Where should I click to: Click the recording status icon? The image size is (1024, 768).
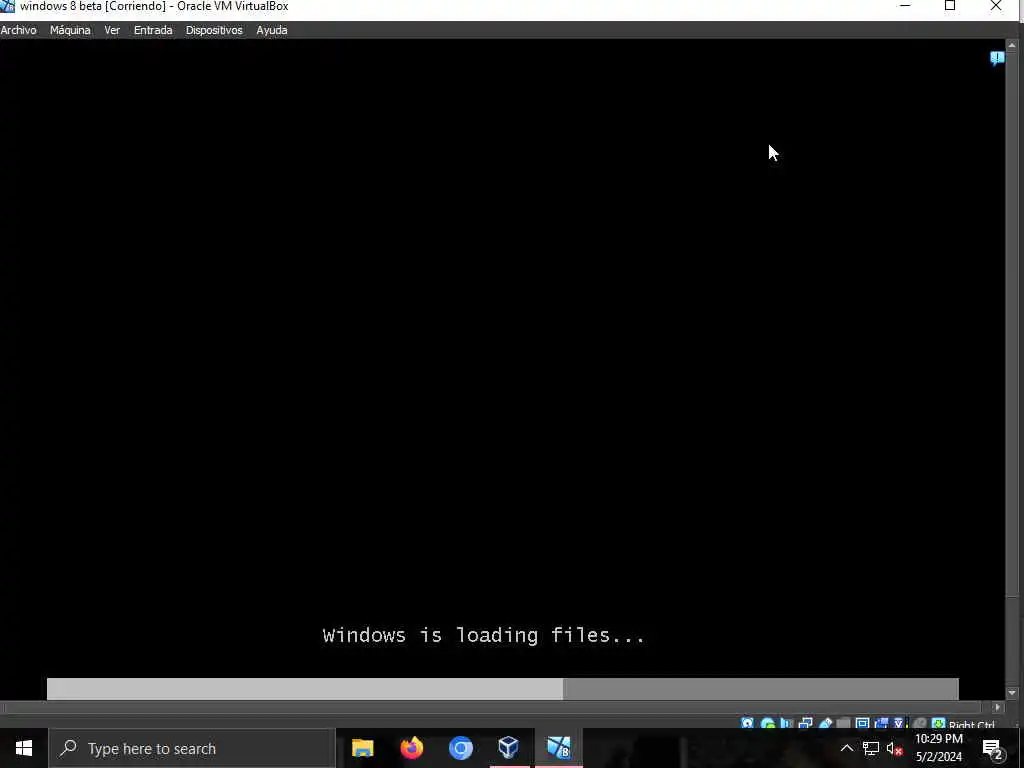(x=881, y=724)
